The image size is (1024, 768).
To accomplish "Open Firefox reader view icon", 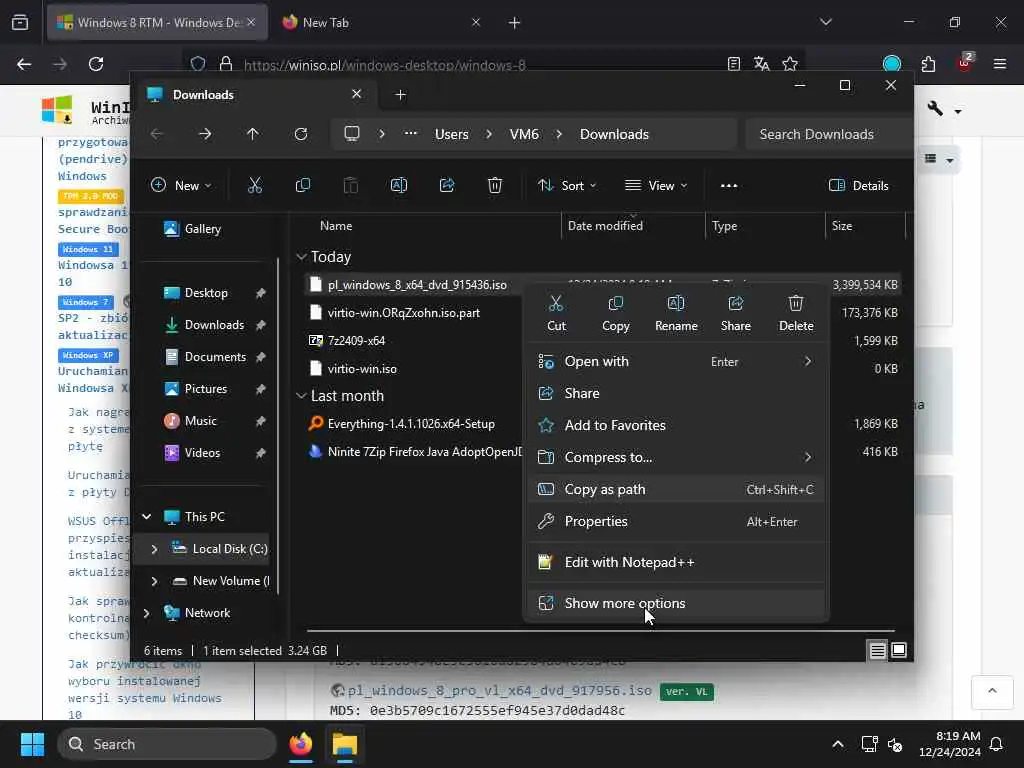I will click(734, 64).
